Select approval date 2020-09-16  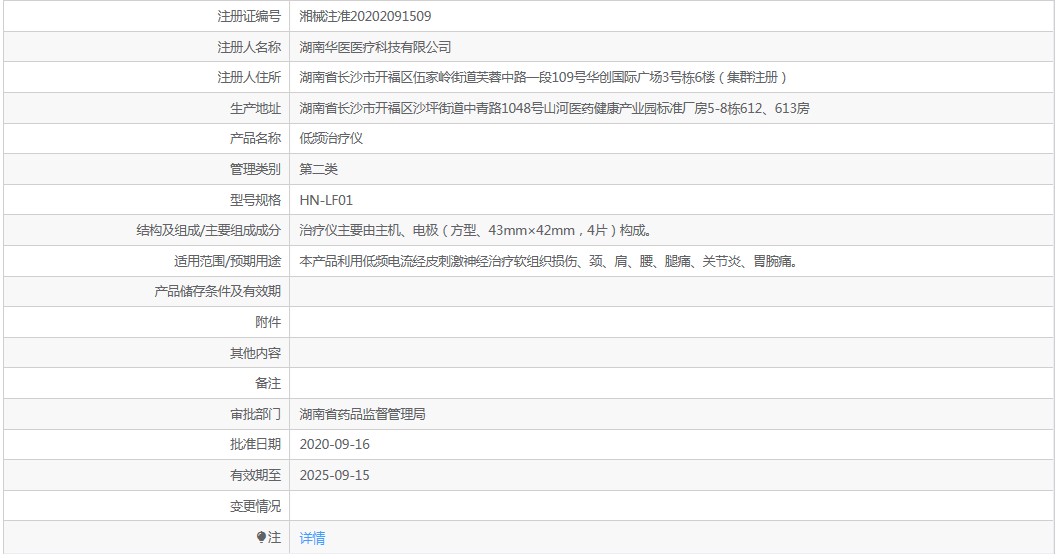tap(334, 444)
